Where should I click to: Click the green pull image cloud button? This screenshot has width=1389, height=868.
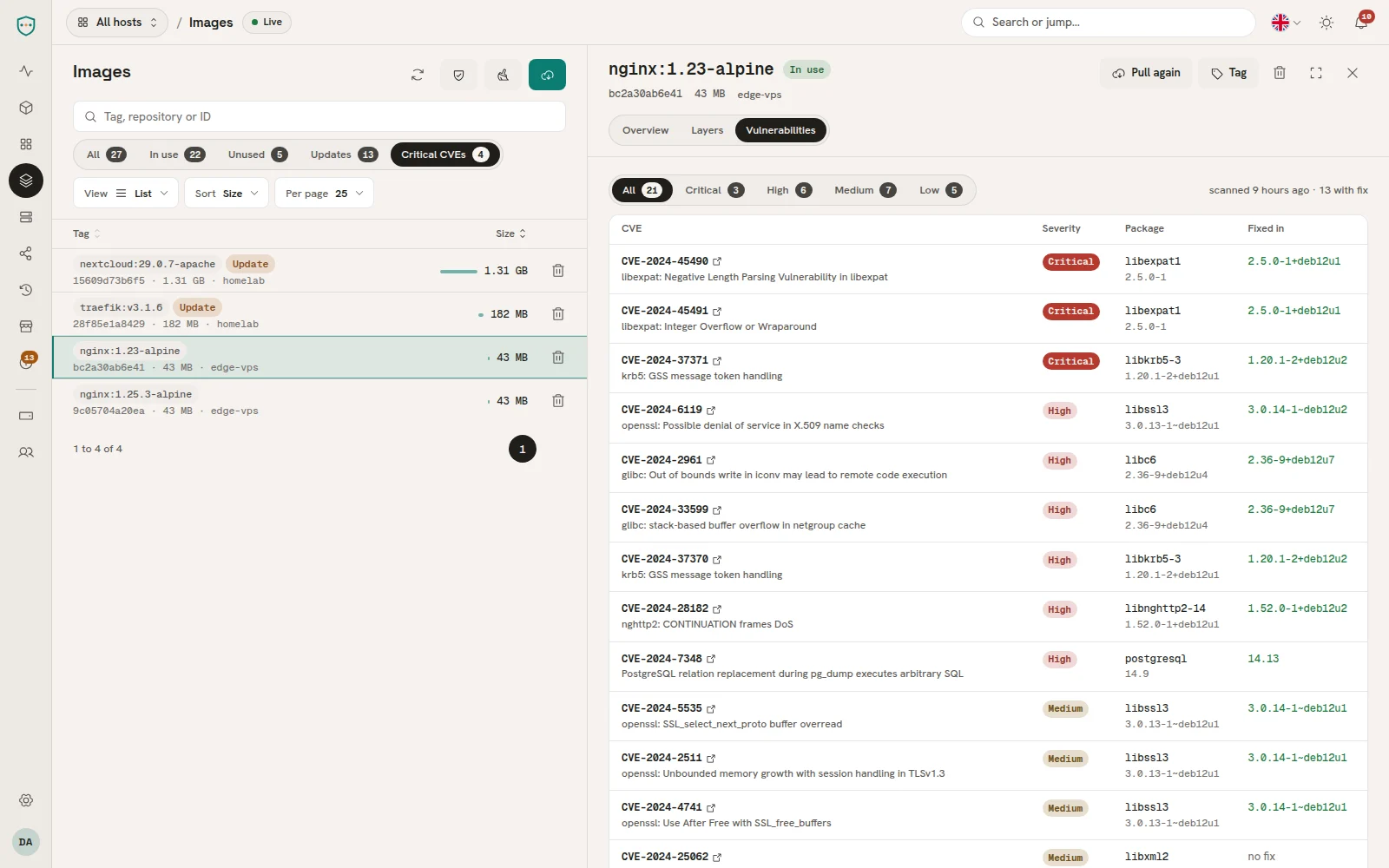[x=547, y=75]
